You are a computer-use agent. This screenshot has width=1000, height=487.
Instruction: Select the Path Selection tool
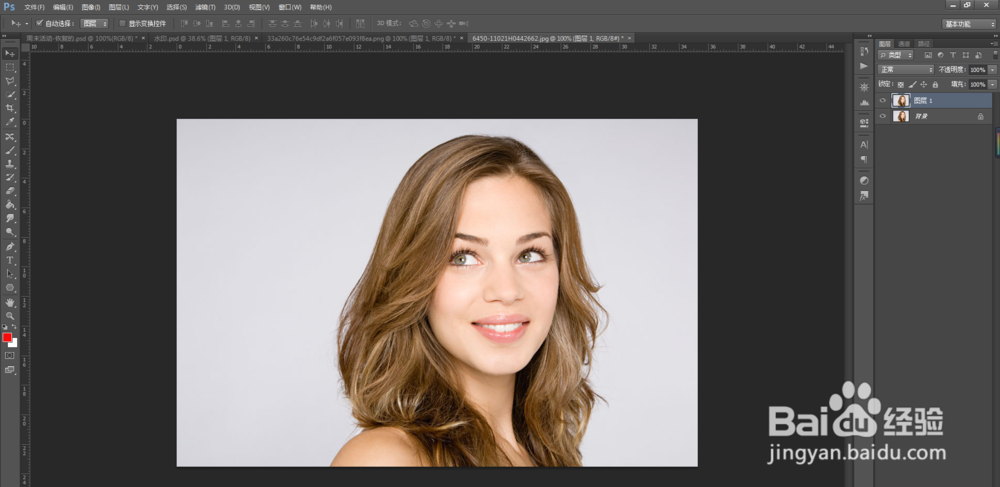(x=10, y=274)
